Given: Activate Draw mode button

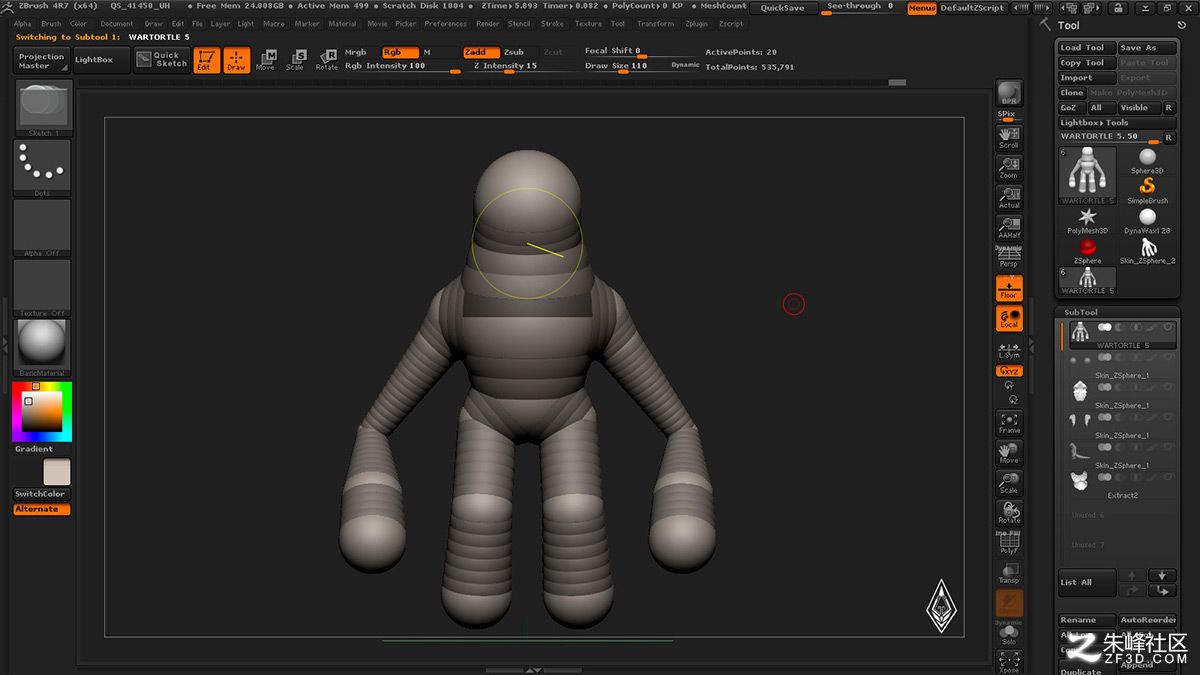Looking at the screenshot, I should (x=236, y=60).
